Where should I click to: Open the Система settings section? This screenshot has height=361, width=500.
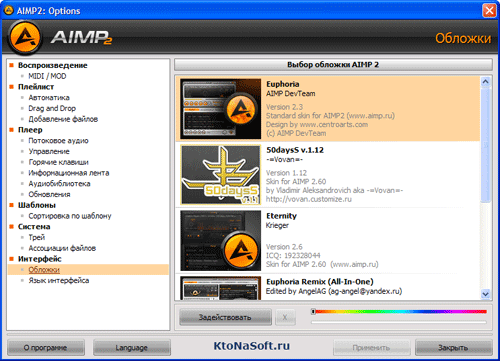(x=34, y=227)
